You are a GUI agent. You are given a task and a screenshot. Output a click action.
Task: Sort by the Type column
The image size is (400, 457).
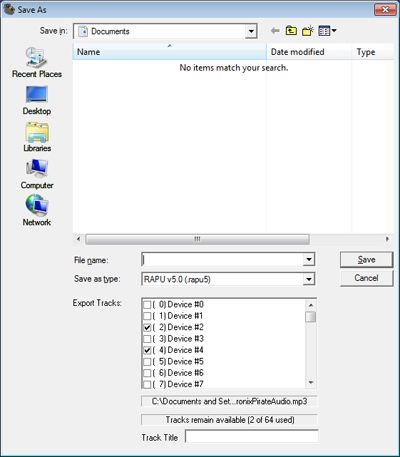pos(372,52)
